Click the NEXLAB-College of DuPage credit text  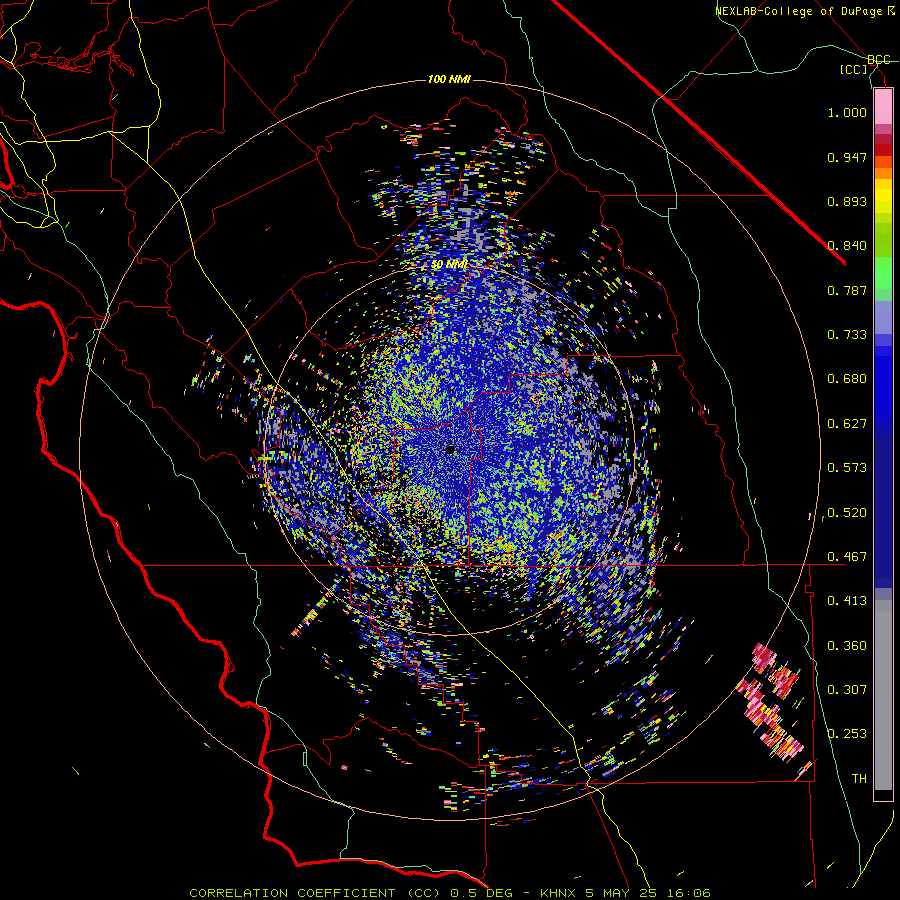click(798, 11)
